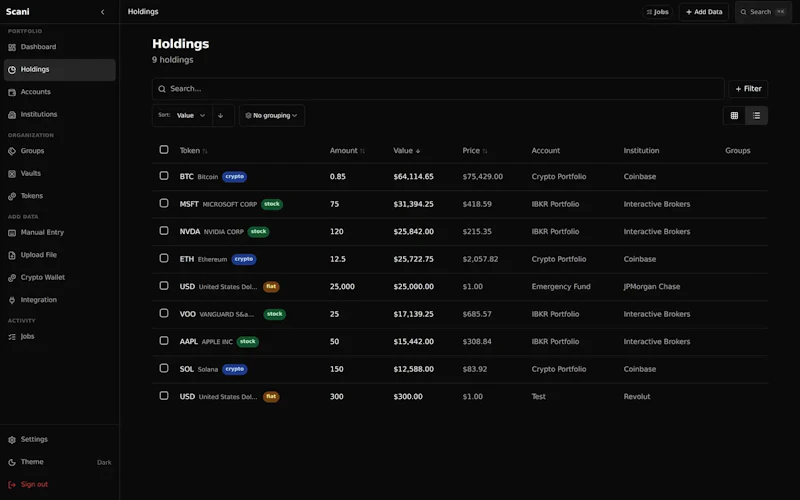Toggle the sort direction arrow button
Image resolution: width=800 pixels, height=500 pixels.
[x=221, y=115]
